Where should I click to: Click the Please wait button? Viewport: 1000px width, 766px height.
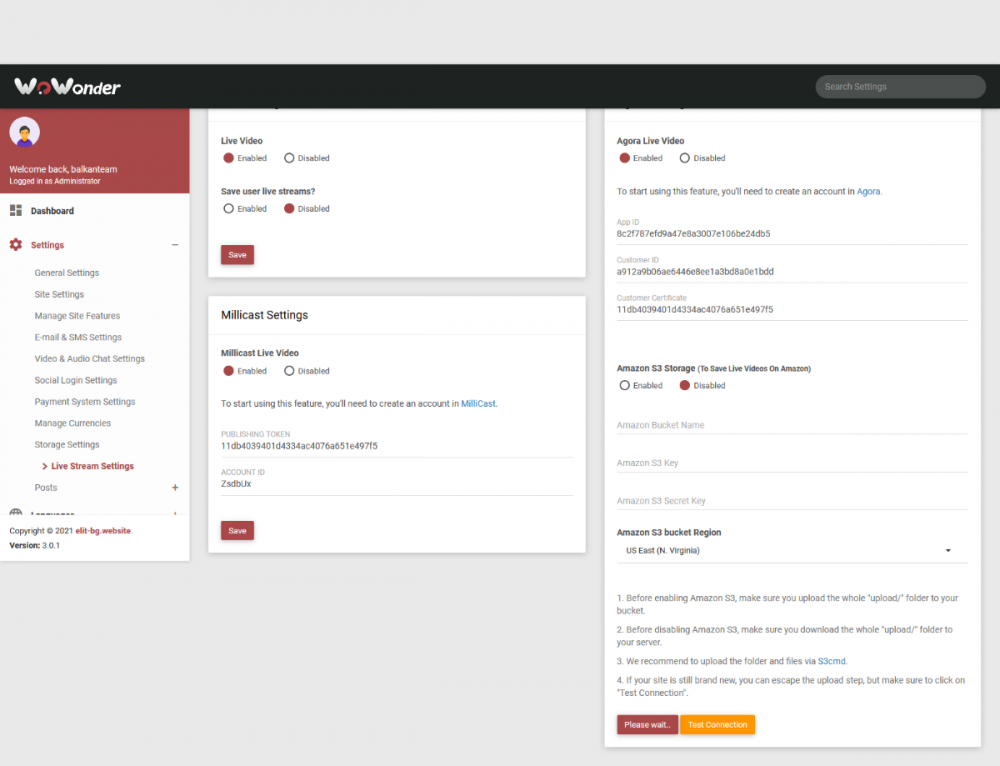tap(647, 725)
